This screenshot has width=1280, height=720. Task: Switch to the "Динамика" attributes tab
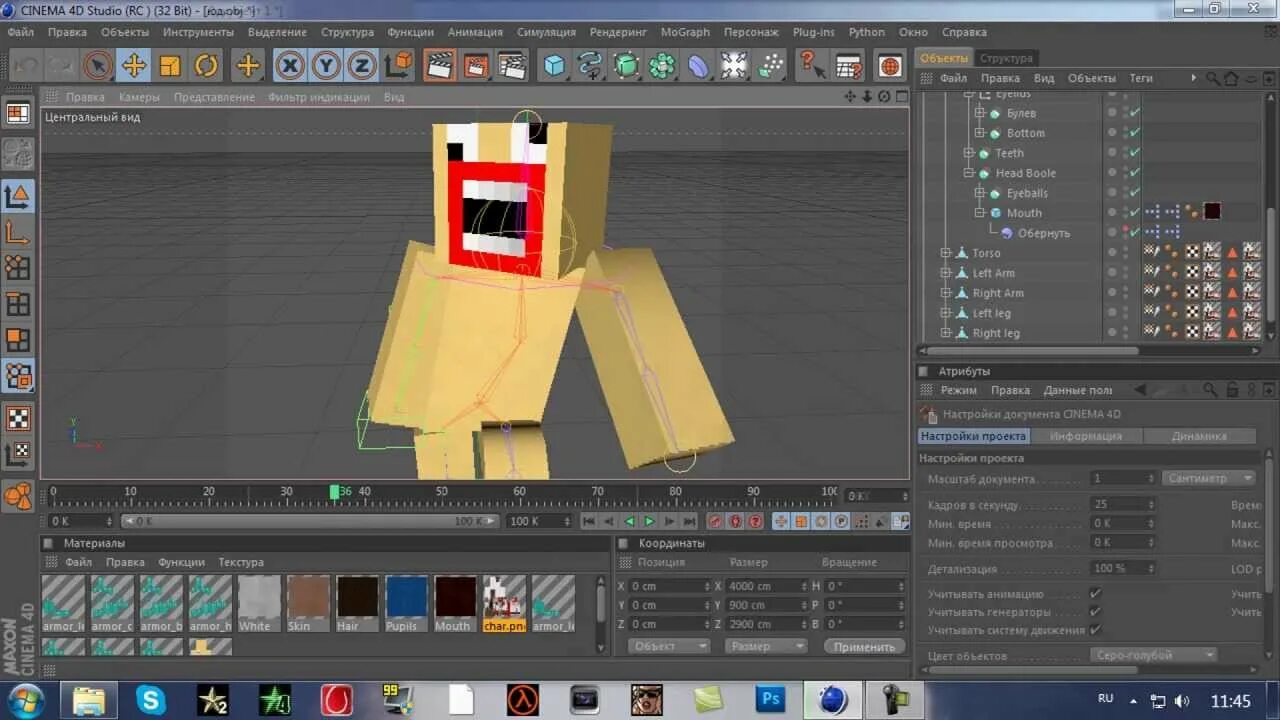coord(1199,436)
